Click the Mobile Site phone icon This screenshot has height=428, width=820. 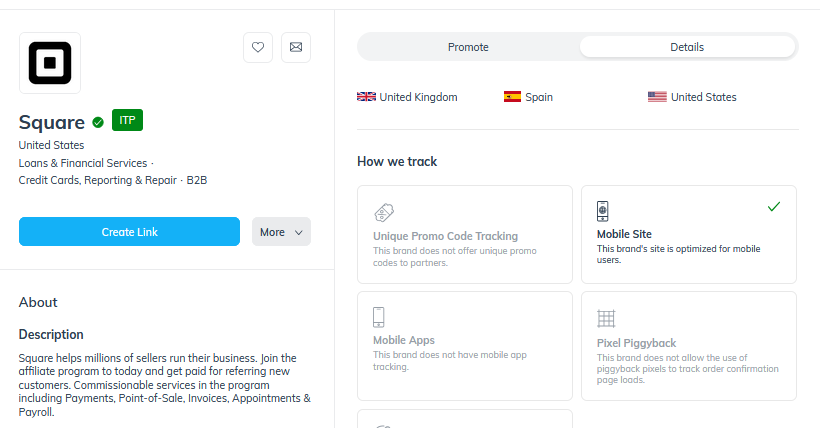pyautogui.click(x=603, y=211)
